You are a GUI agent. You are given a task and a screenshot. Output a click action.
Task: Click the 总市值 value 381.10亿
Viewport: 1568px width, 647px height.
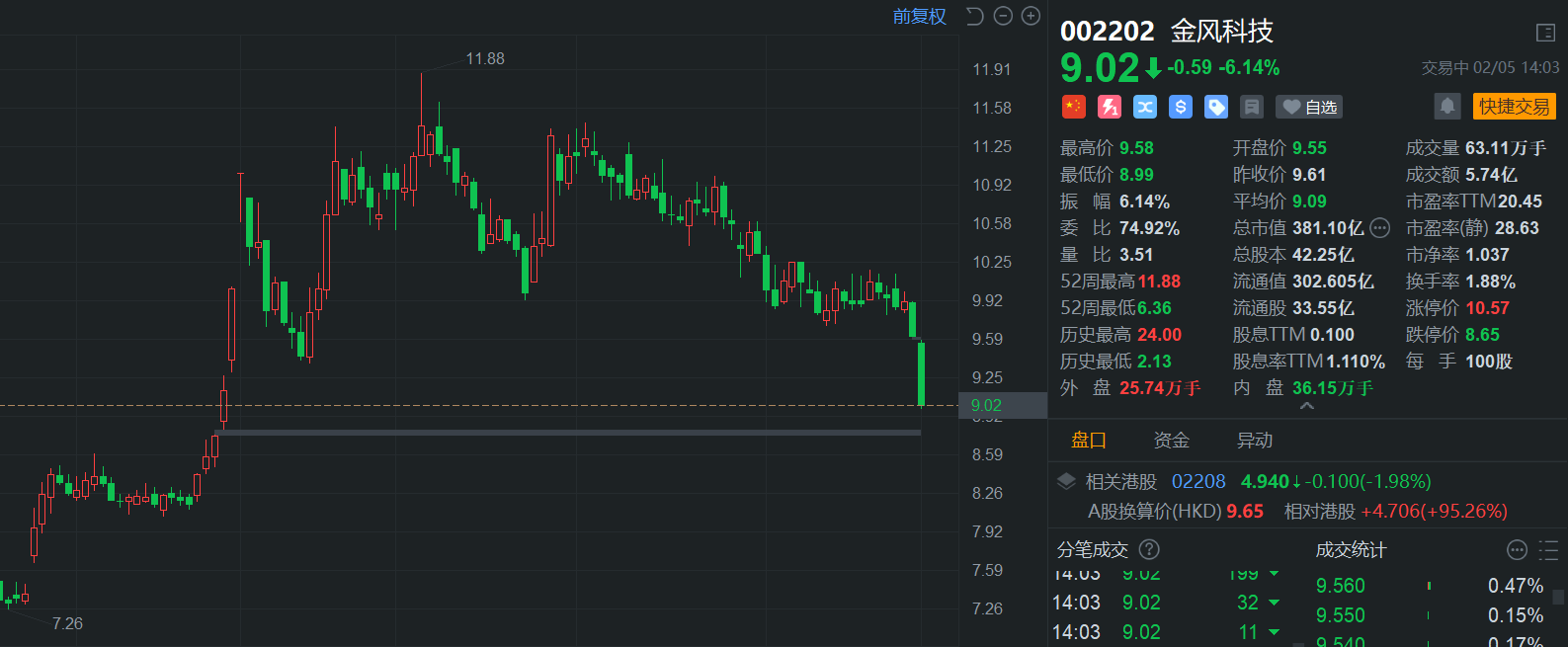(1328, 228)
